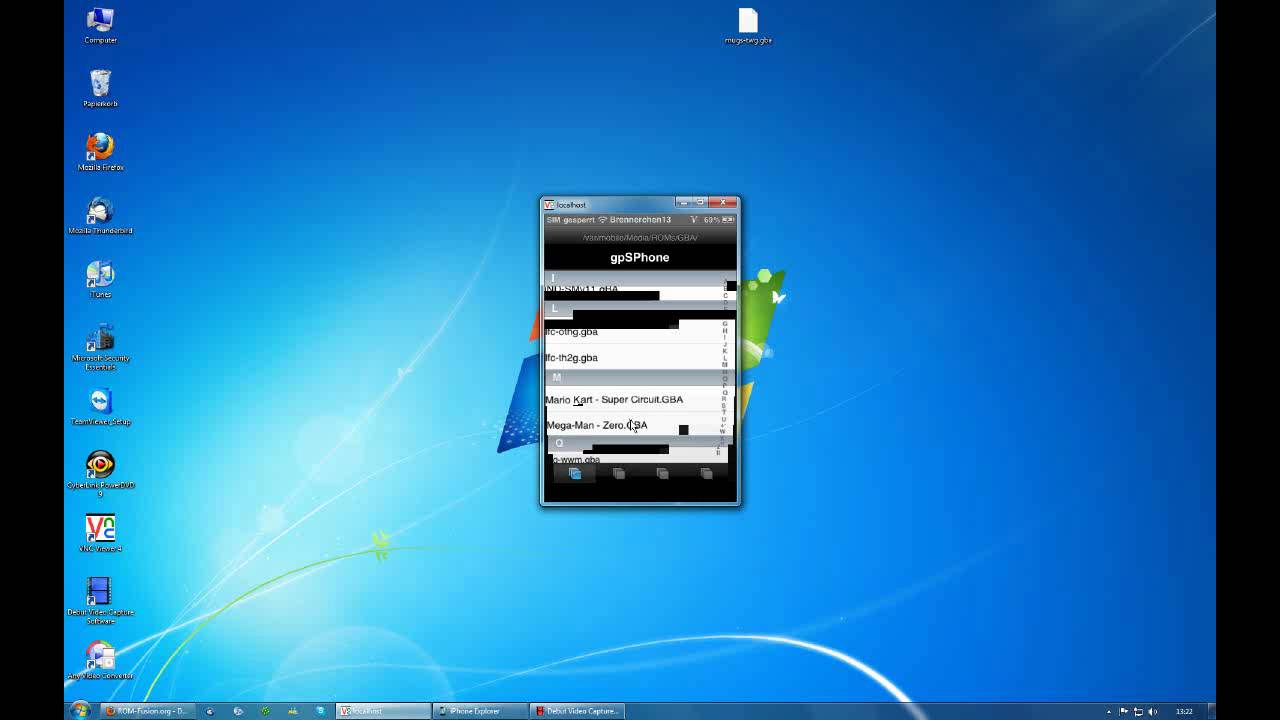The height and width of the screenshot is (720, 1280).
Task: Open Mega-Man - Zero.GBA ROM
Action: 632,425
